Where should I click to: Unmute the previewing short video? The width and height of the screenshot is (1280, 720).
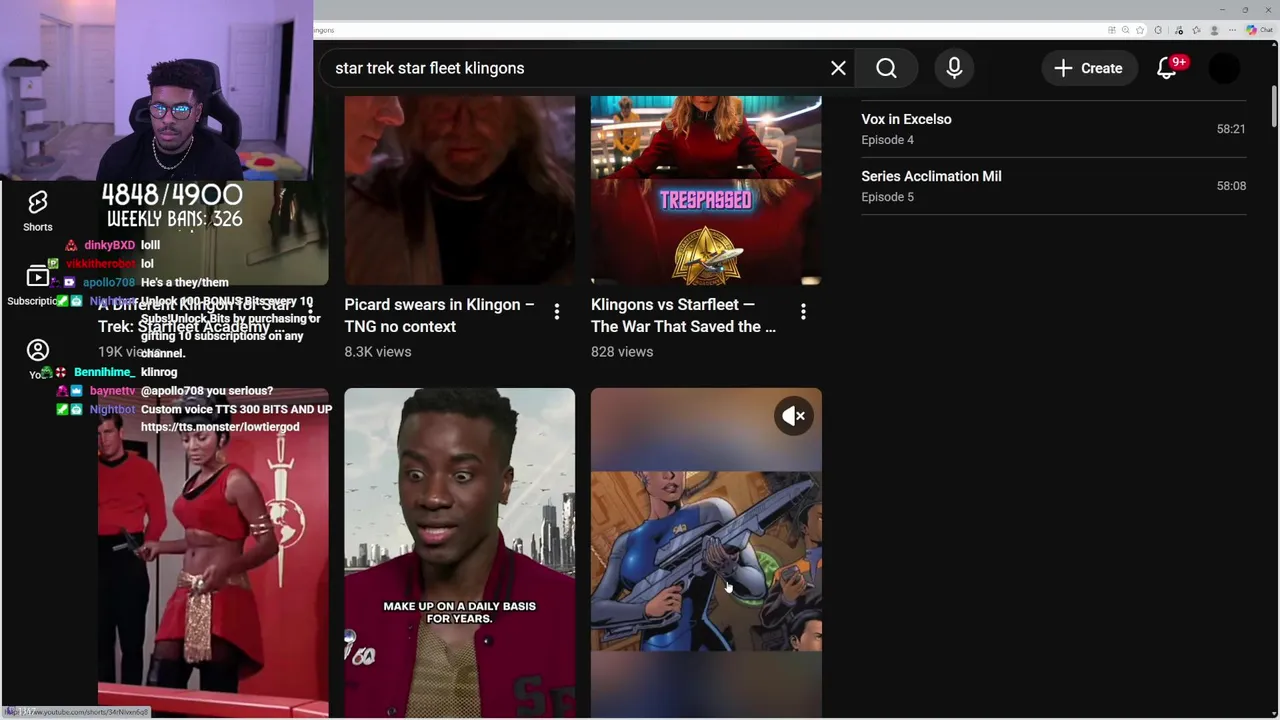[794, 416]
